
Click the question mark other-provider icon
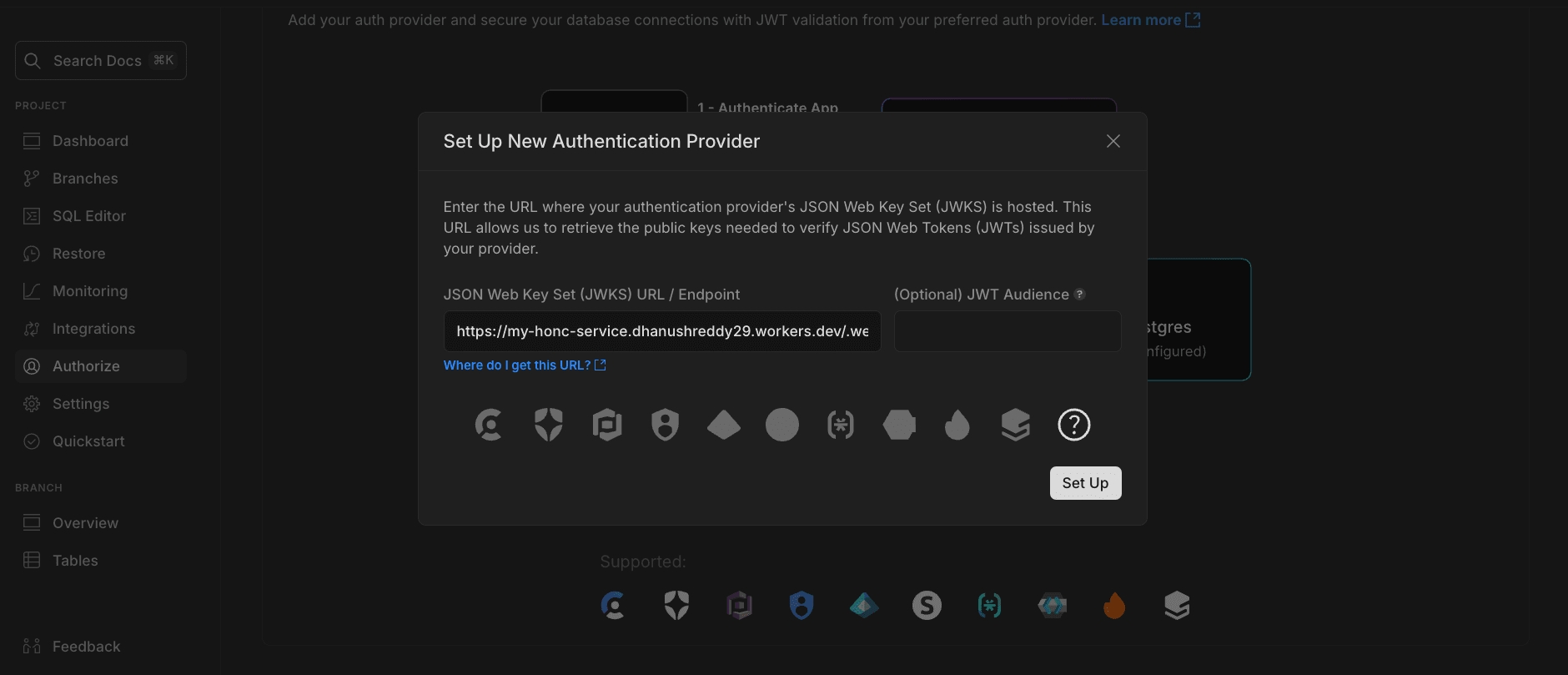click(1073, 425)
